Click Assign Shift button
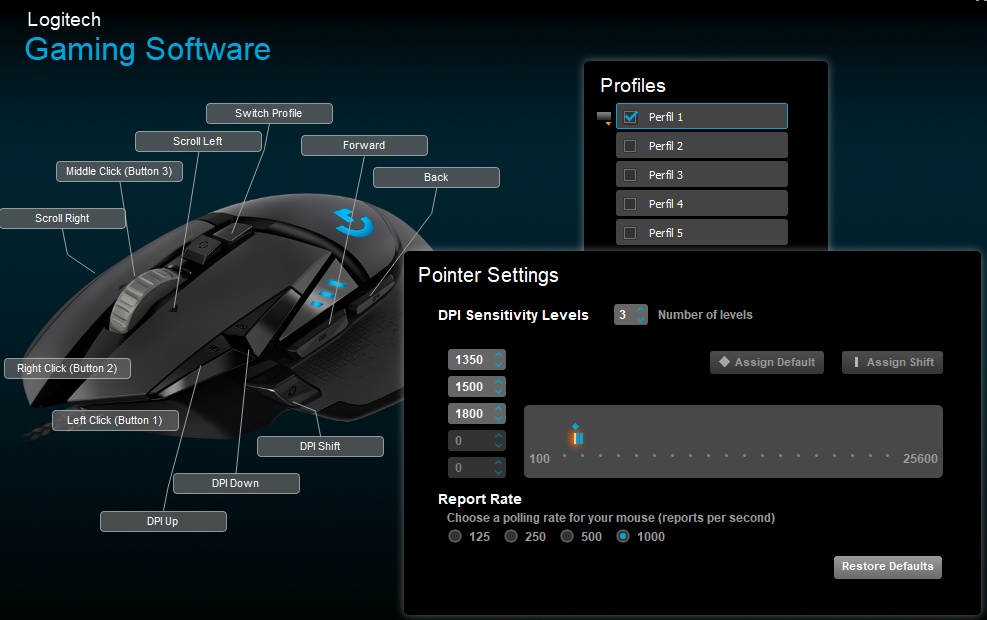The image size is (987, 620). pyautogui.click(x=892, y=363)
